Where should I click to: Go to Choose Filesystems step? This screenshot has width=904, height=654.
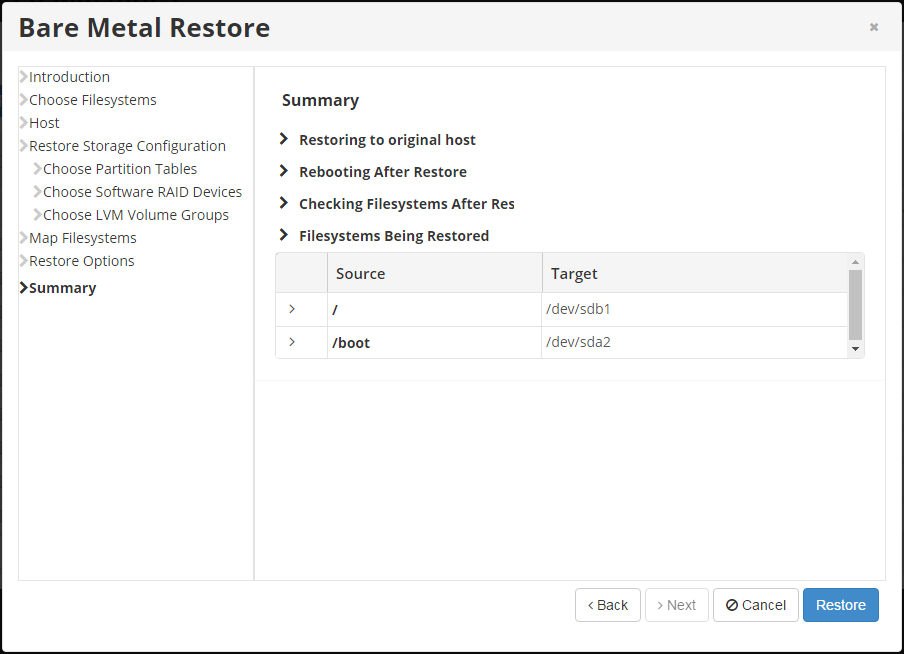tap(92, 100)
